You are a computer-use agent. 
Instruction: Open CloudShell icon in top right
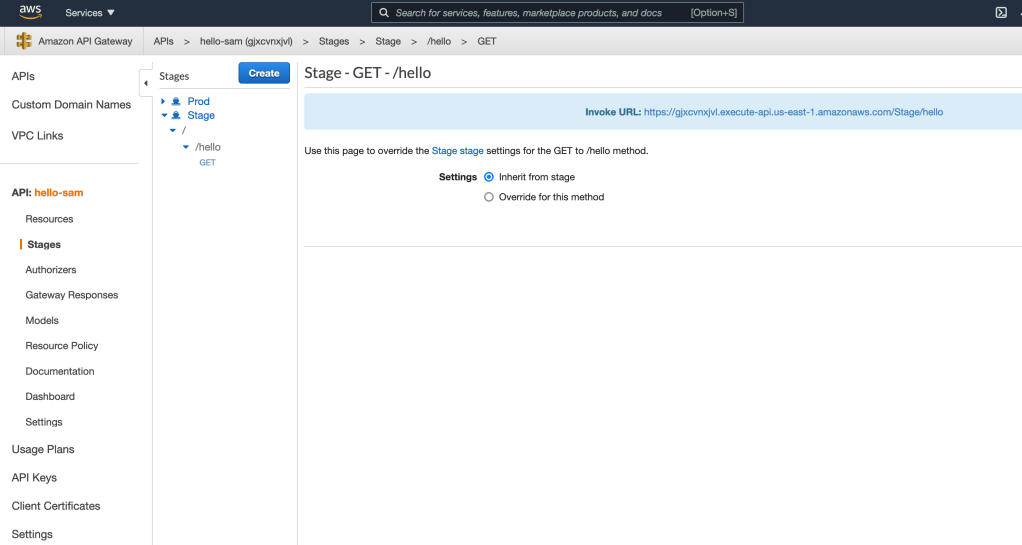coord(1000,13)
